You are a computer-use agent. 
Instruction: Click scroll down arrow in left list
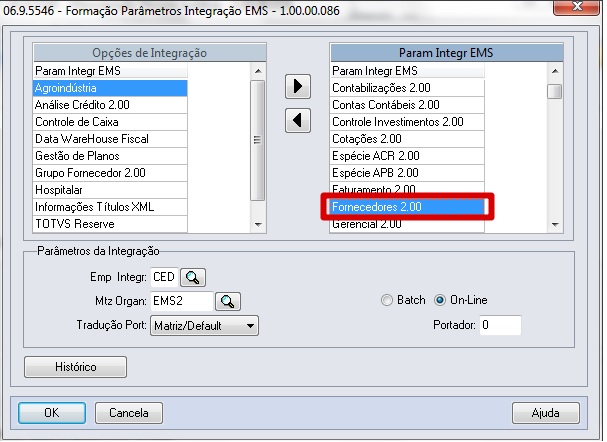tap(258, 224)
